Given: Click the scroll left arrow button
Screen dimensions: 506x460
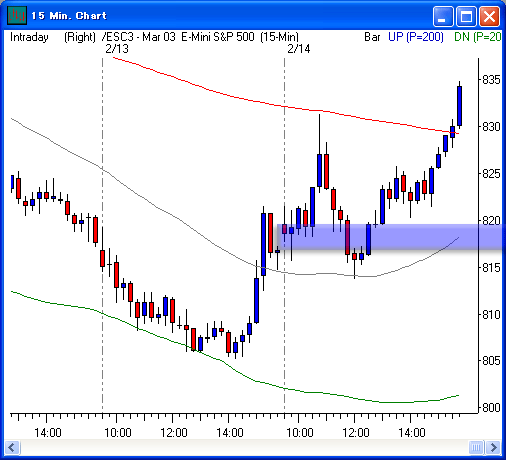Looking at the screenshot, I should 12,447.
